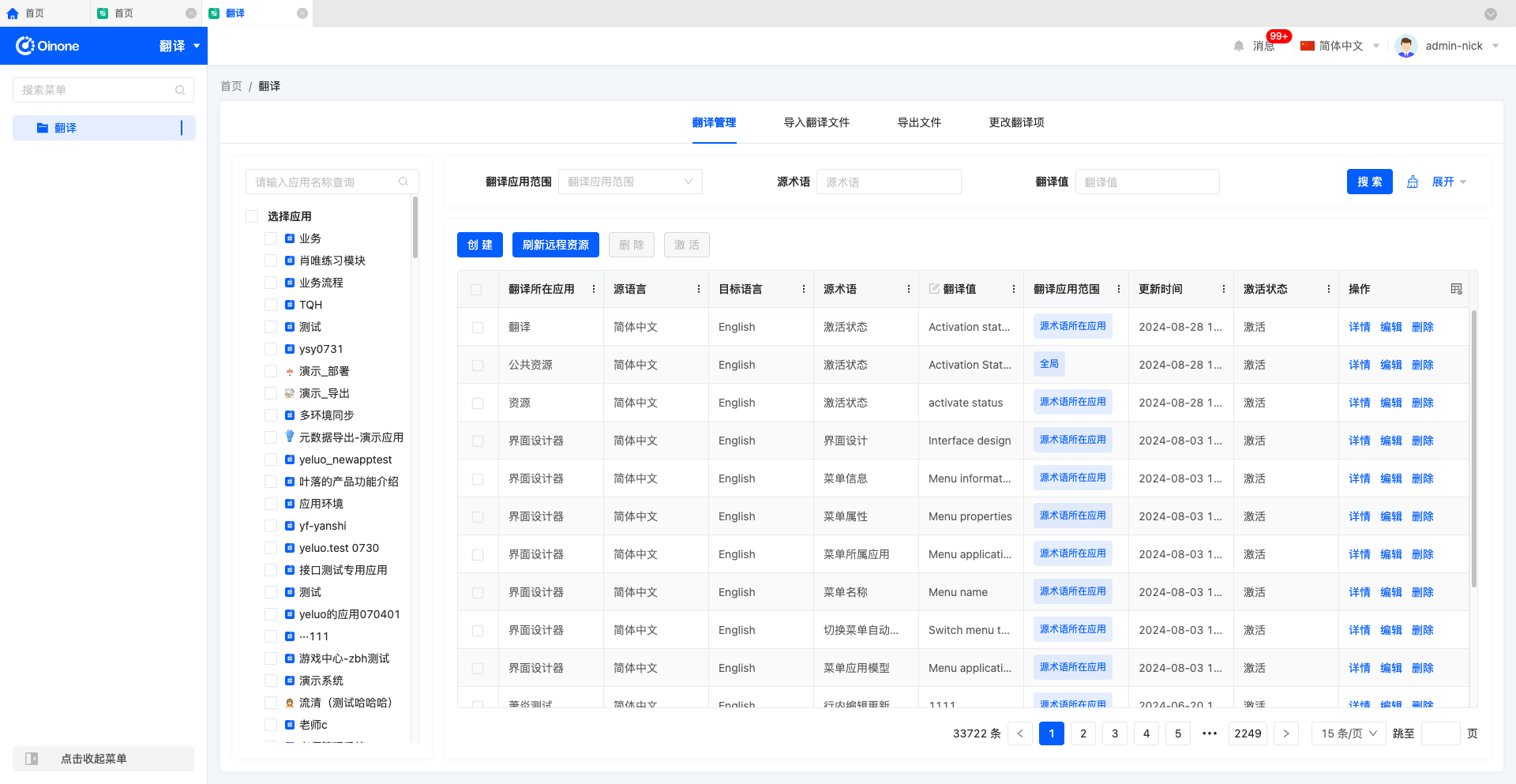Switch to 翻译管理 tab
The height and width of the screenshot is (784, 1516).
pos(714,122)
